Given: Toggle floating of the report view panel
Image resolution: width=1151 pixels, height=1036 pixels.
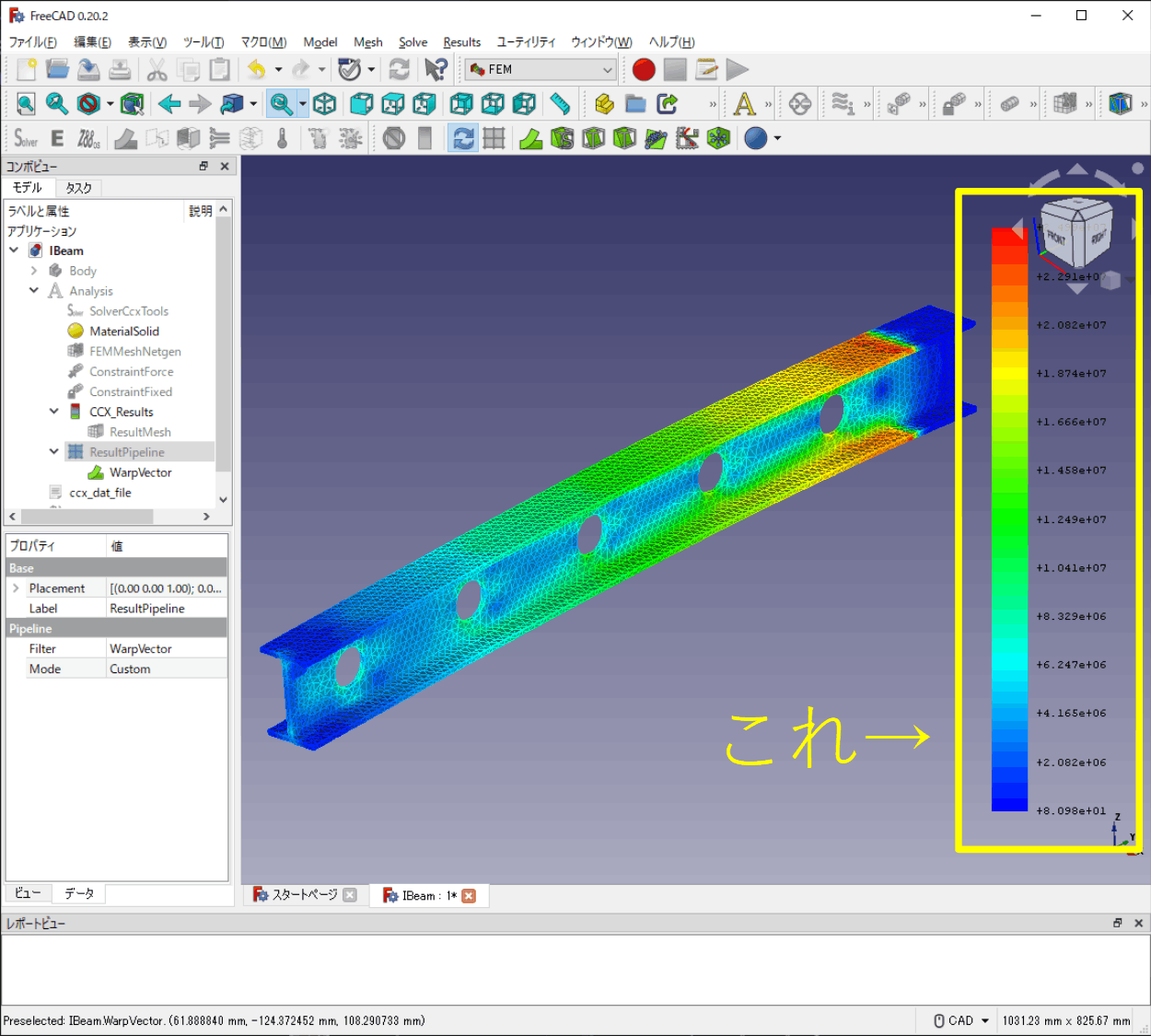Looking at the screenshot, I should click(x=1118, y=923).
